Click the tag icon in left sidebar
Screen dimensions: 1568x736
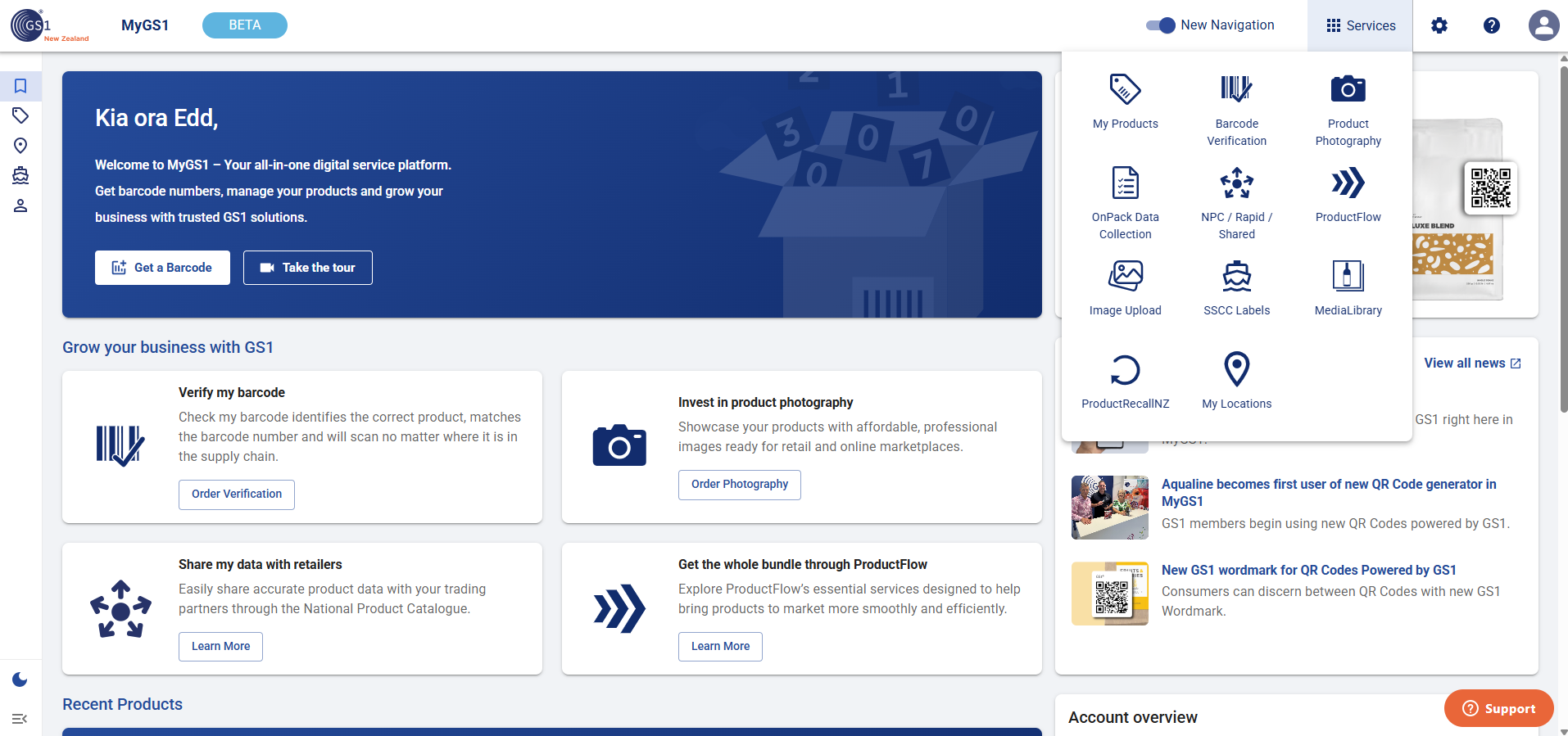point(20,115)
